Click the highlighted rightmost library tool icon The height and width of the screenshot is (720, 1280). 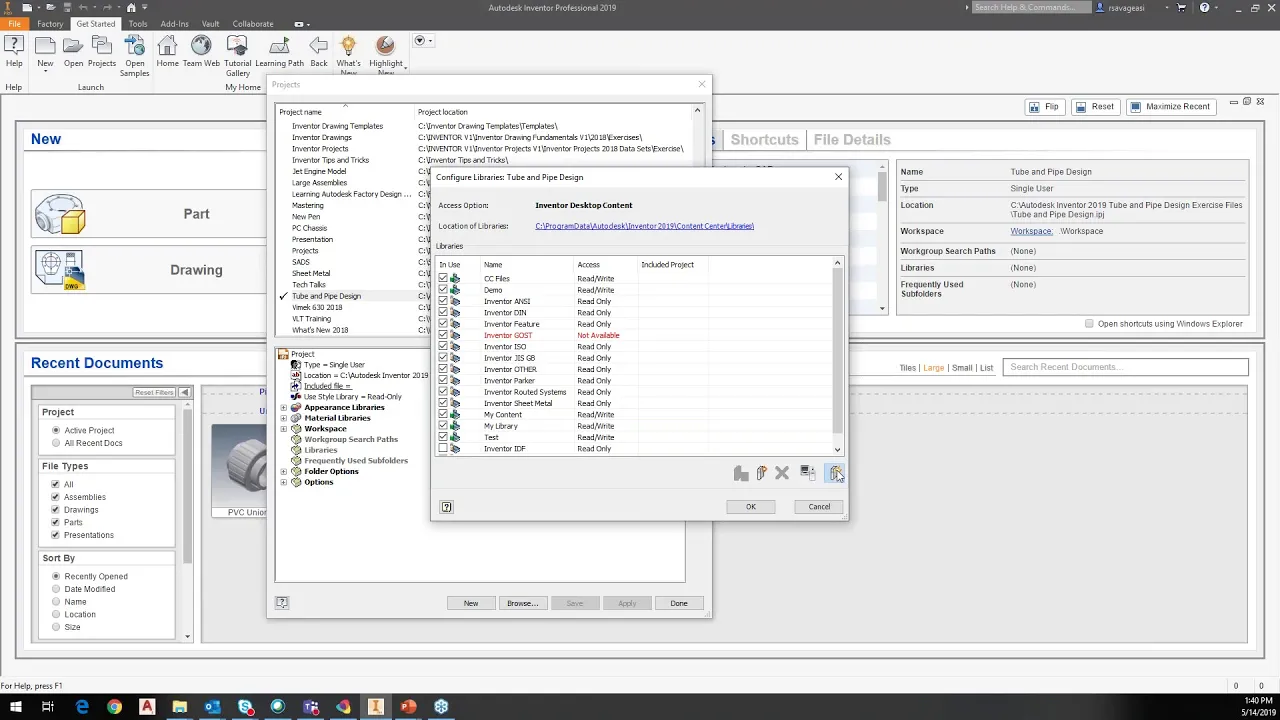[835, 473]
